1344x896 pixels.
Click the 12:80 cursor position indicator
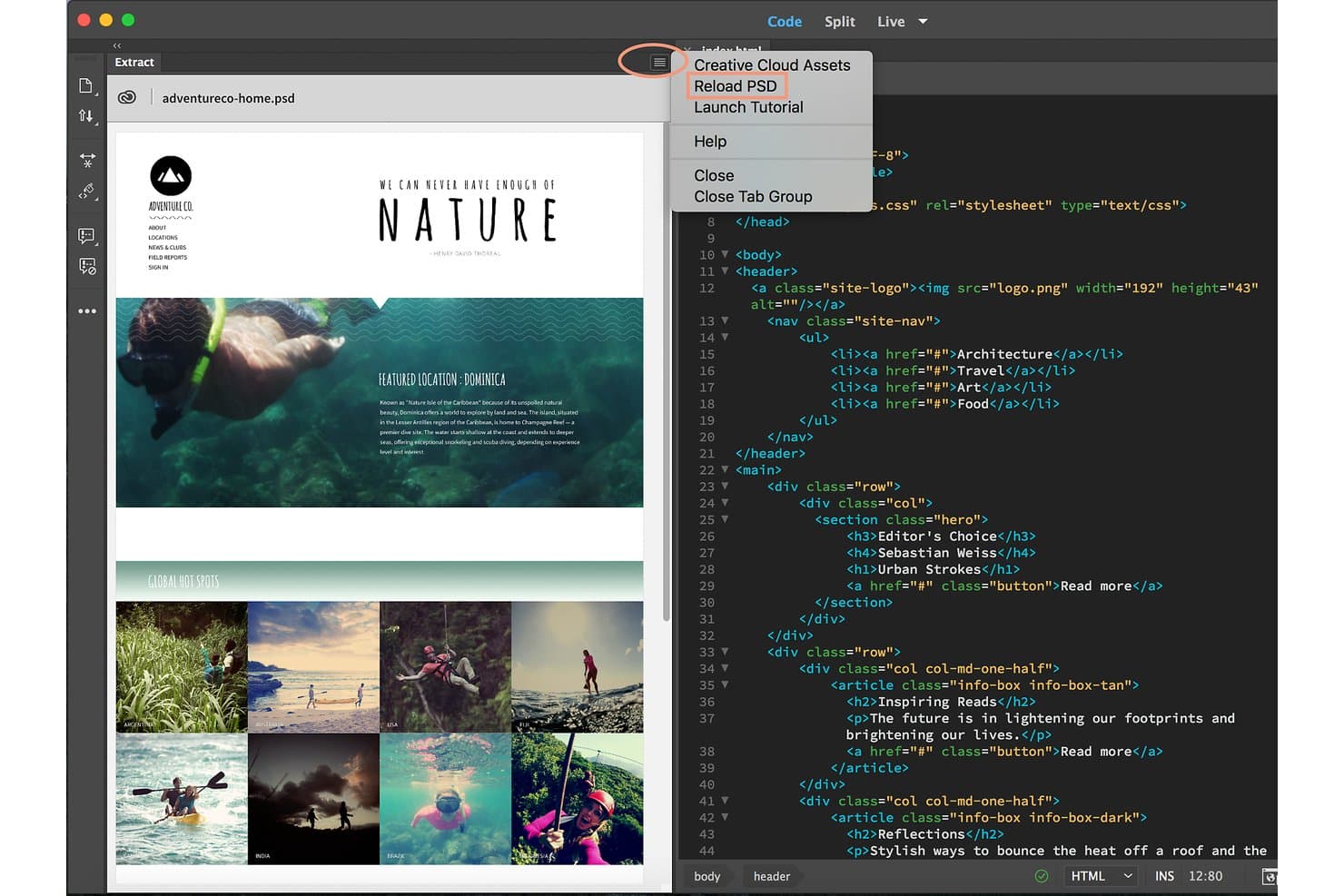[x=1205, y=876]
